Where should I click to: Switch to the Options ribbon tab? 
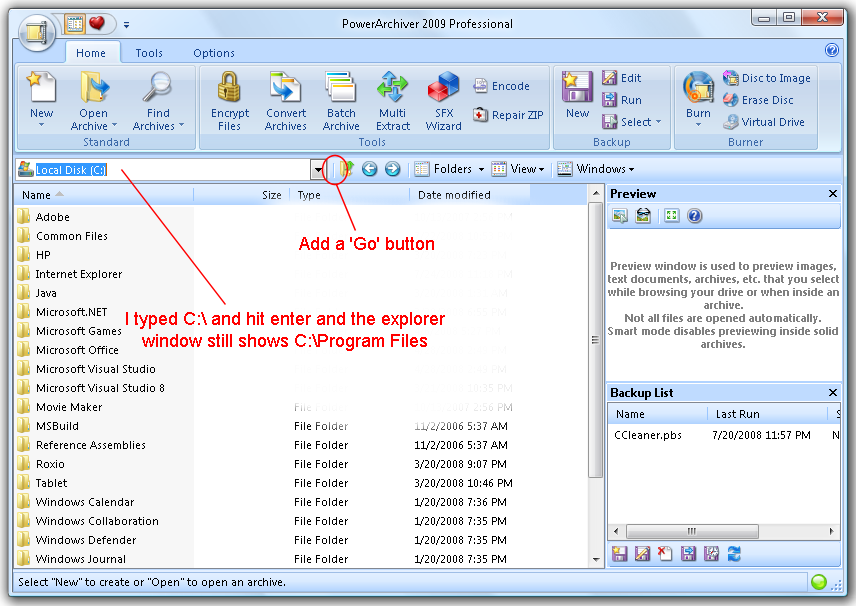pyautogui.click(x=213, y=53)
